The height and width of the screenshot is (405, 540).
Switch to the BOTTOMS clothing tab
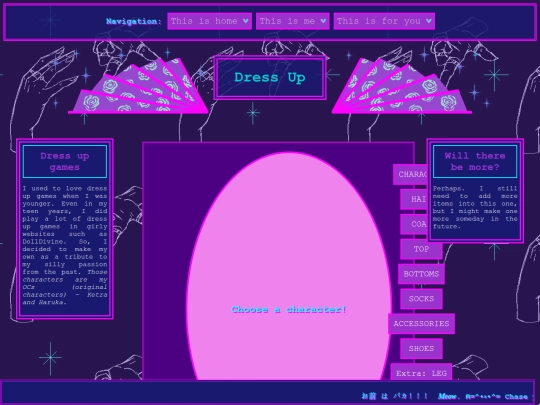click(421, 274)
